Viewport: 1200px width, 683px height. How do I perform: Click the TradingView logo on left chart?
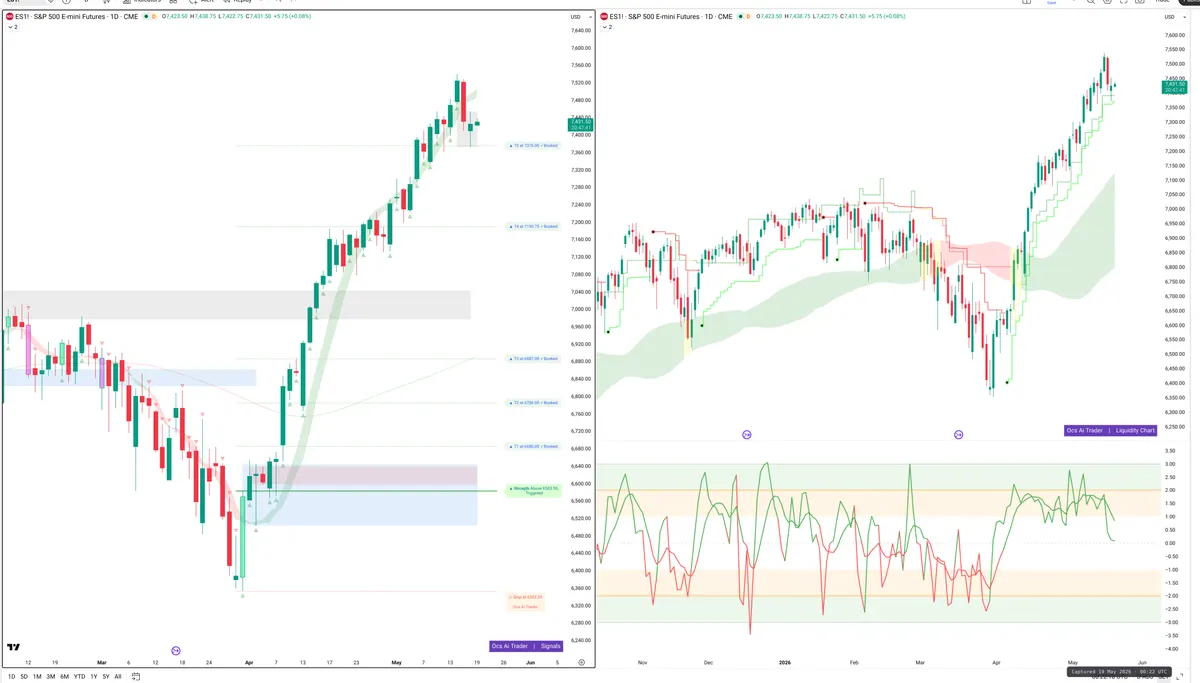click(x=14, y=647)
